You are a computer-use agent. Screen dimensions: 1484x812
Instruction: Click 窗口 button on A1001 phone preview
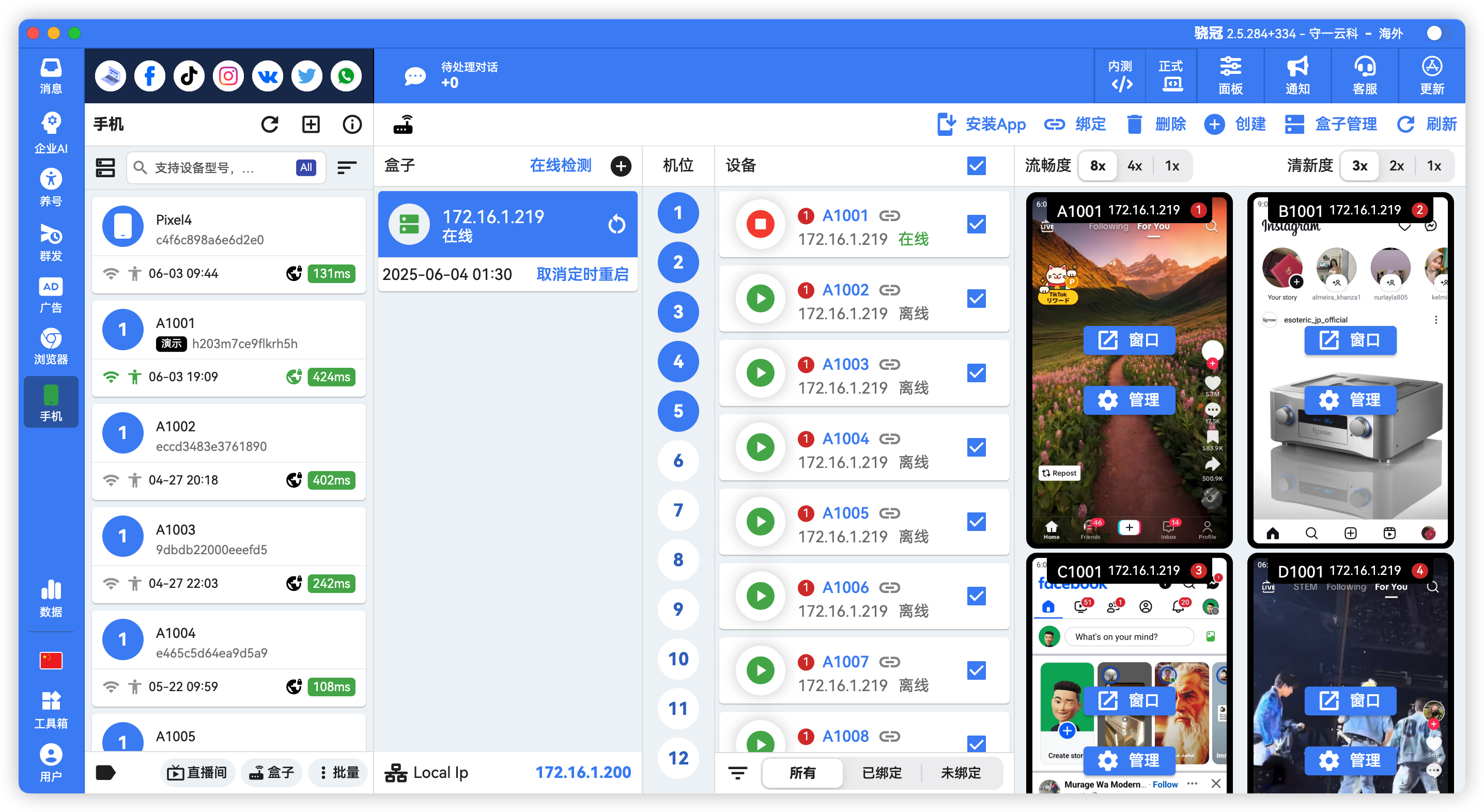pyautogui.click(x=1129, y=340)
